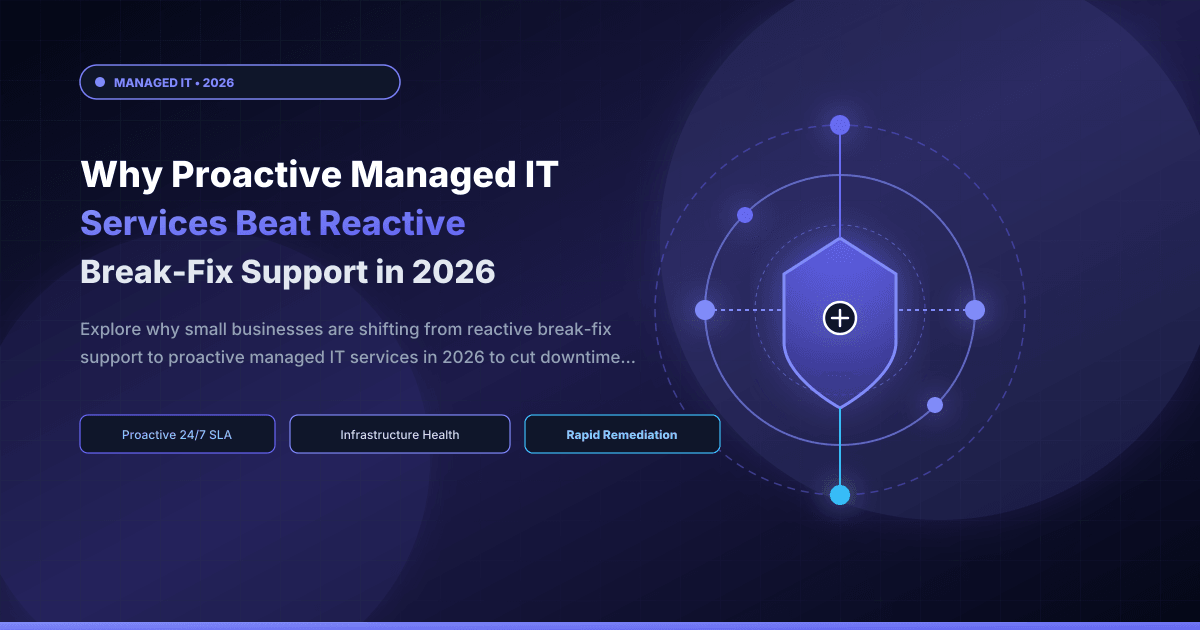Click line 'support to proactive managed IT services'
This screenshot has height=630, width=1200.
358,357
